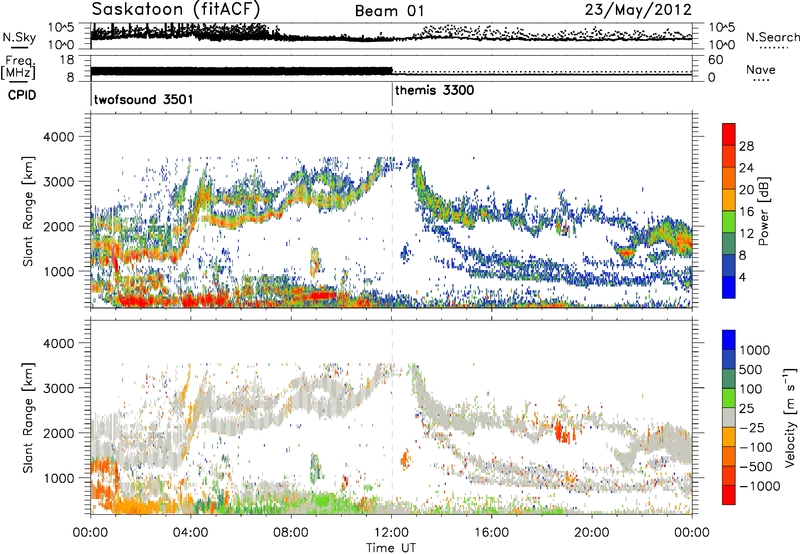Viewport: 800px width, 554px height.
Task: Pick the top red segment of Power colorbar
Action: click(x=729, y=134)
